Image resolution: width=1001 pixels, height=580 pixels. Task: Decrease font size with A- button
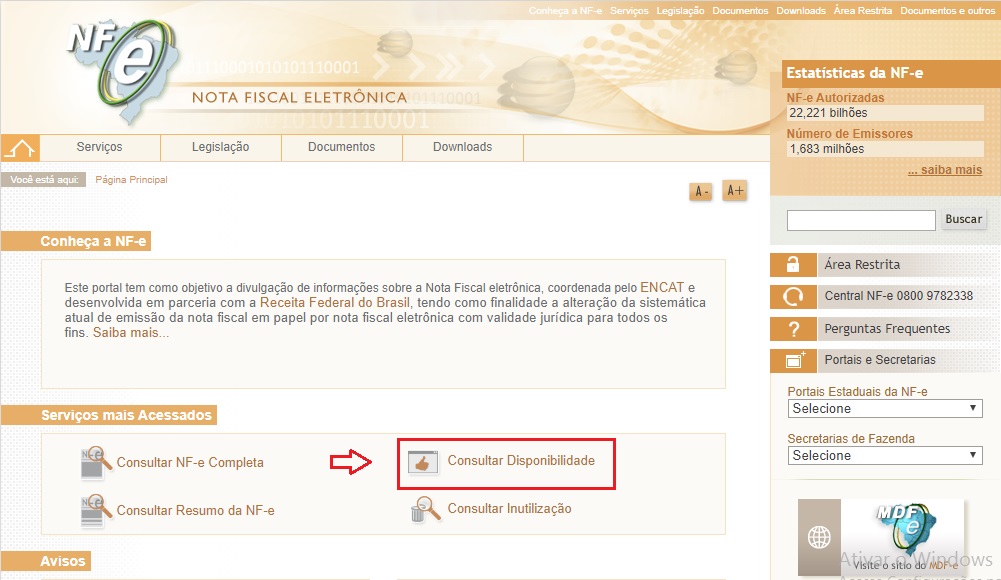point(700,191)
